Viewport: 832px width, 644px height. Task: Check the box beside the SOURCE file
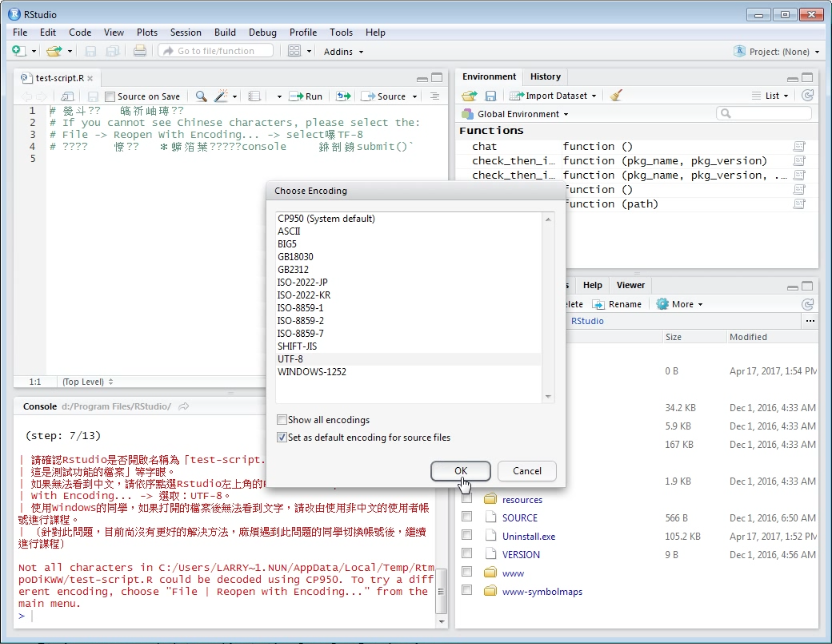point(466,517)
